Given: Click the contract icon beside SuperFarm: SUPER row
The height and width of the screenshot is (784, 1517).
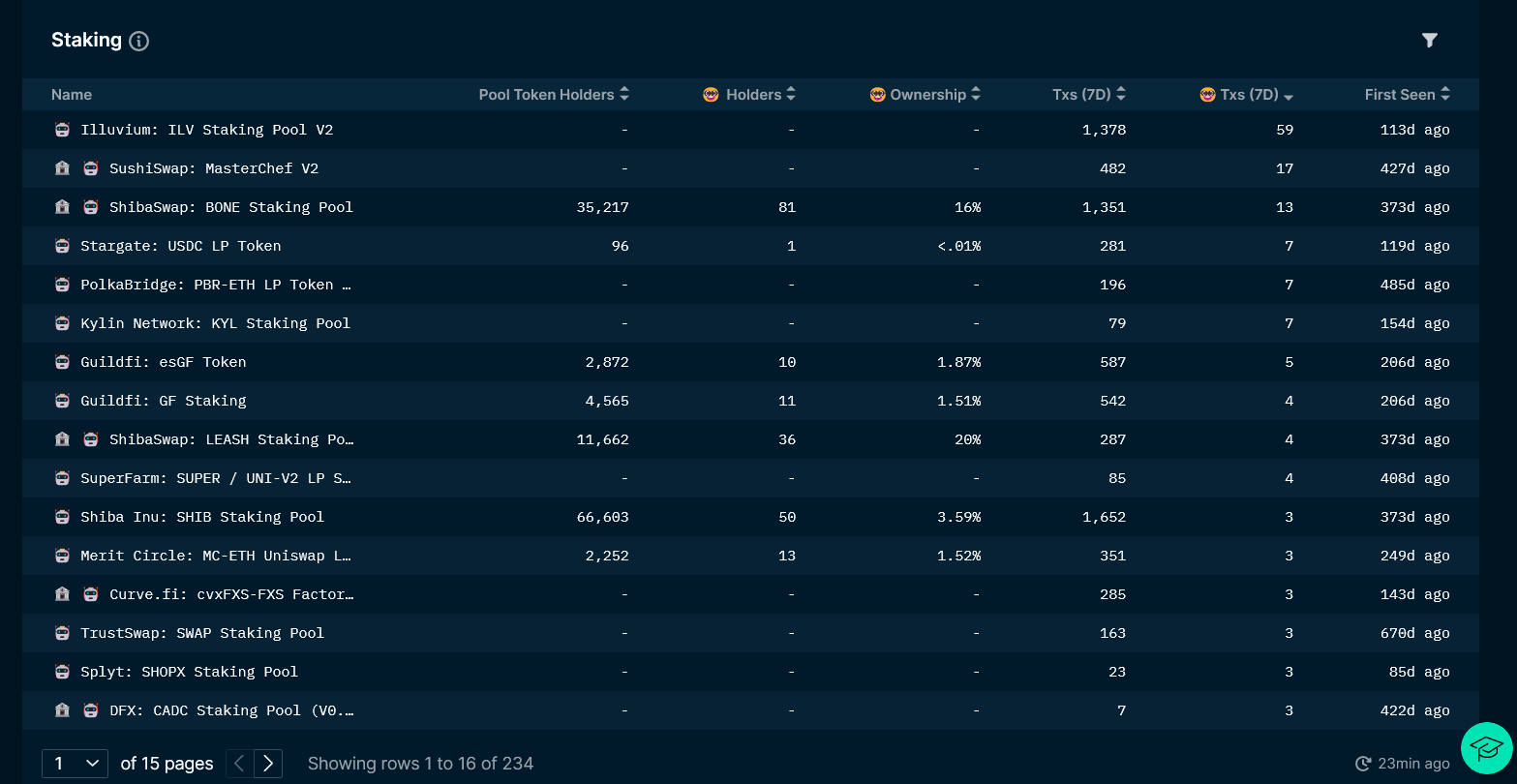Looking at the screenshot, I should coord(62,478).
